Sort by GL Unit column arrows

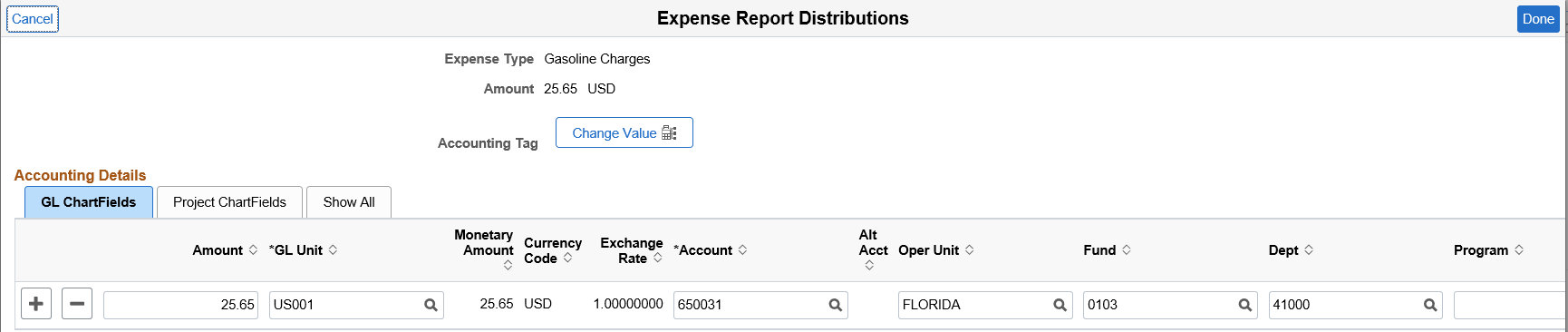[333, 250]
